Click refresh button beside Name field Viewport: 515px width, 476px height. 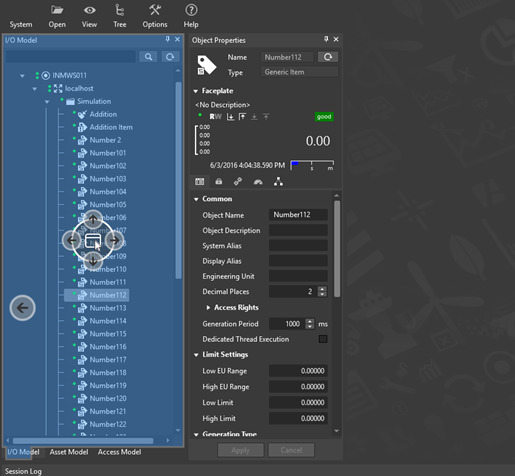click(x=328, y=57)
